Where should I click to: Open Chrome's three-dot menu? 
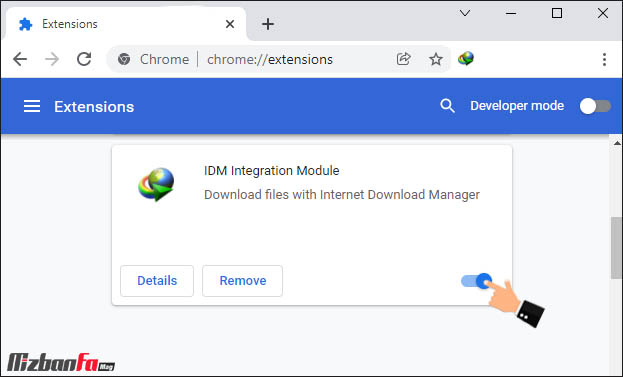[604, 60]
